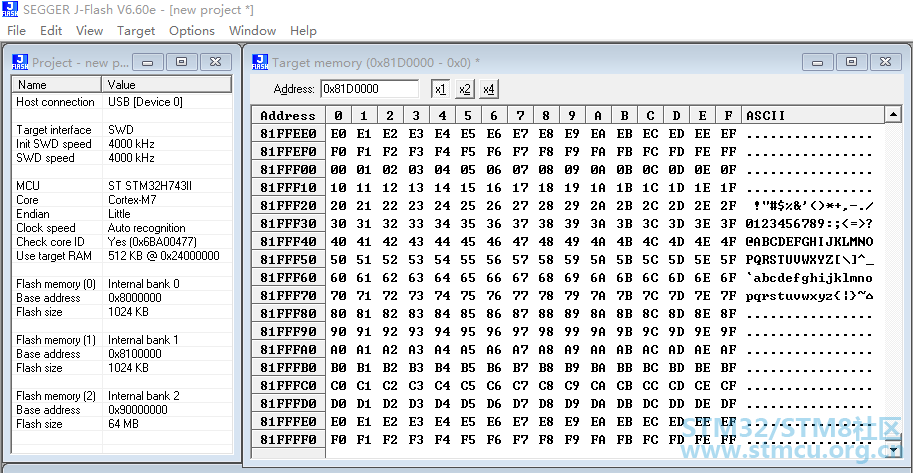Screen dimensions: 913x473
Task: Open the View menu
Action: coord(89,30)
